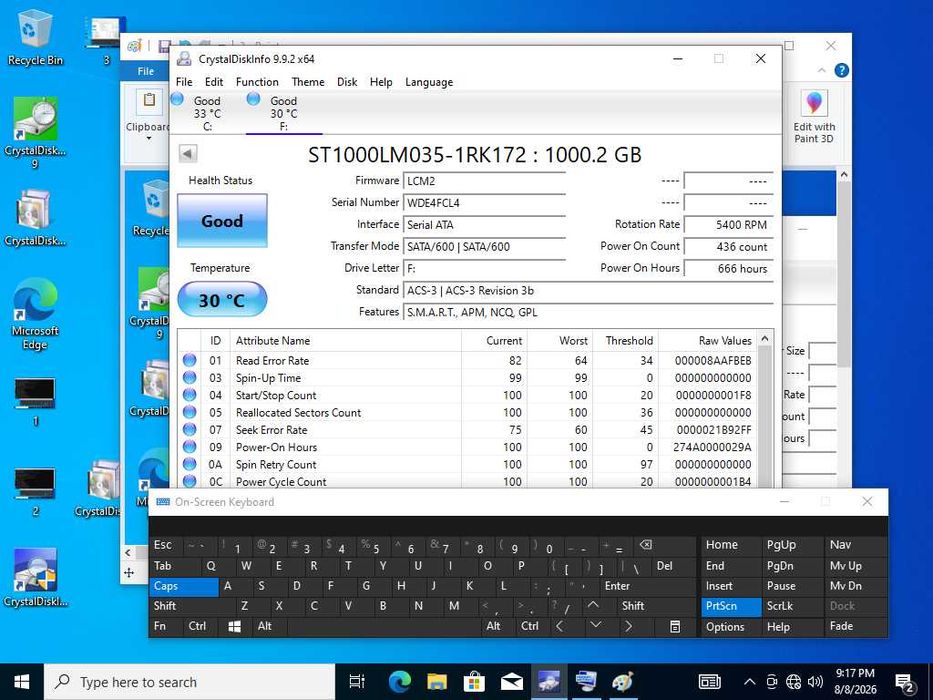Click the Good health status button
The height and width of the screenshot is (700, 933).
tap(222, 221)
